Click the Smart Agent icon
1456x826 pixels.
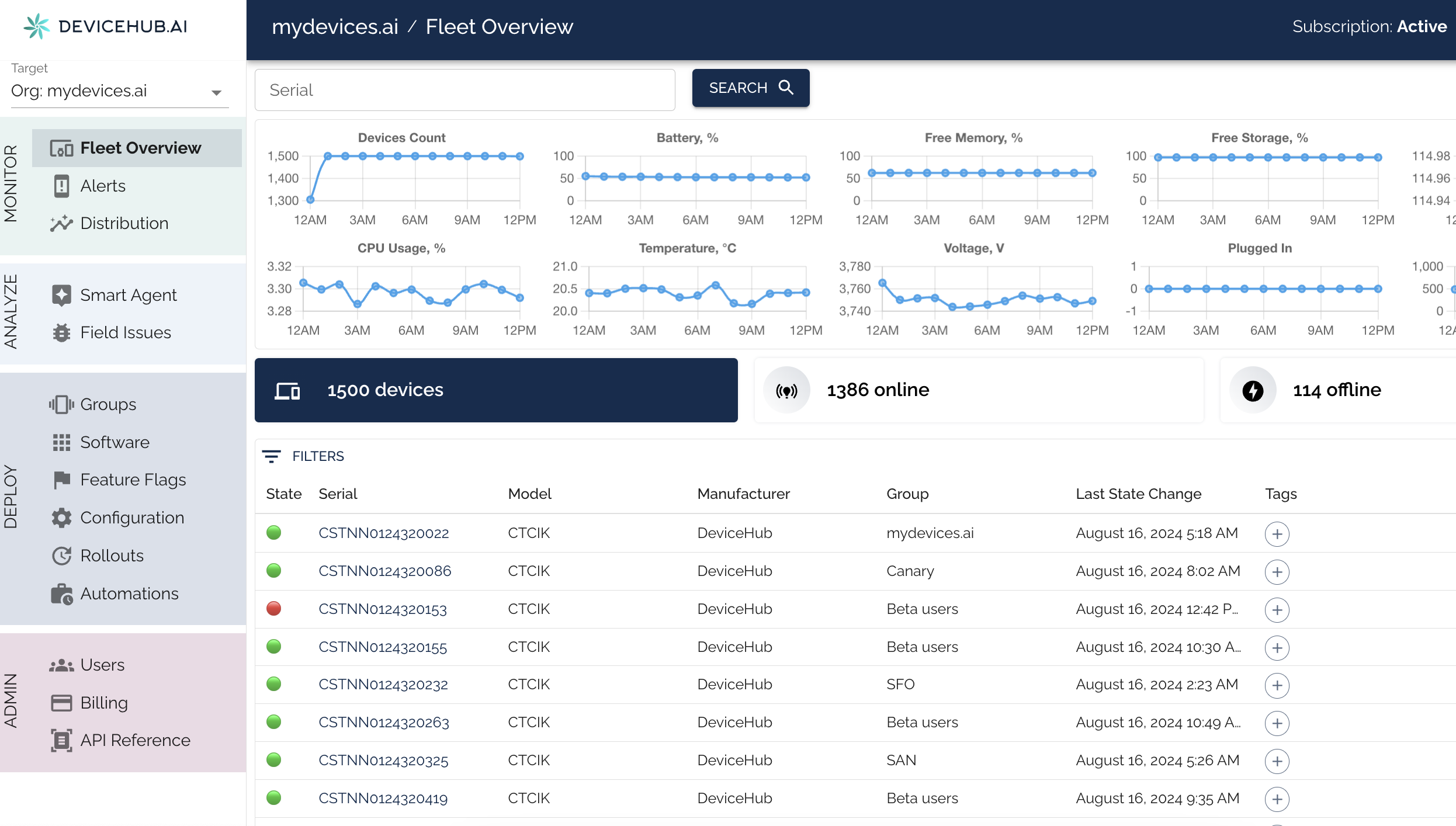pos(61,295)
